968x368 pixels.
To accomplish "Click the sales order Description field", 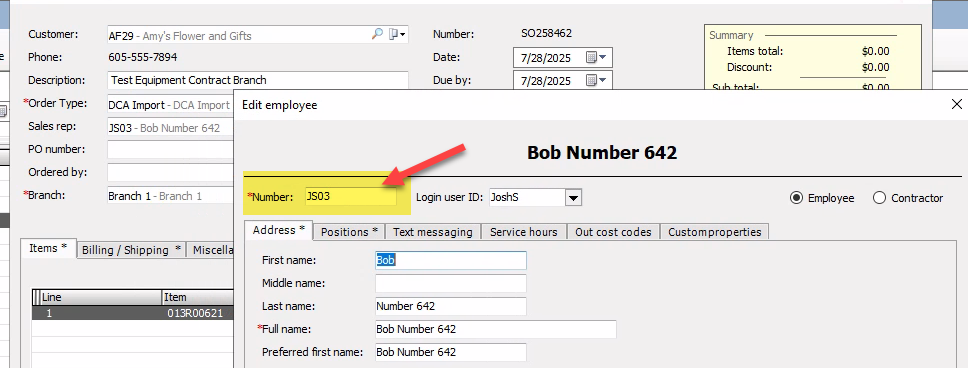I will (x=258, y=80).
